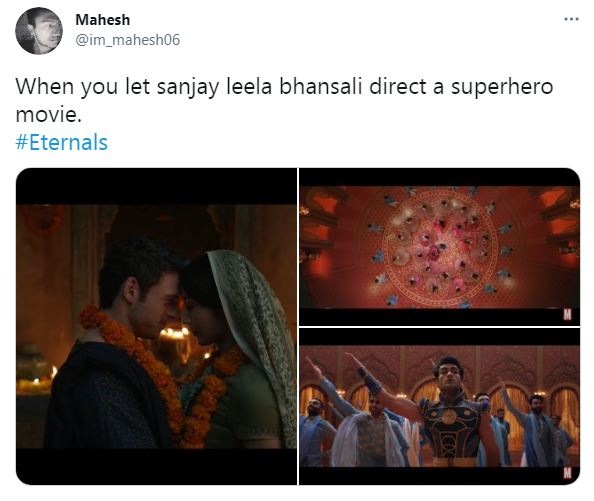View the bottom-right image of dancers with raised arms
Image resolution: width=594 pixels, height=501 pixels.
click(x=439, y=406)
